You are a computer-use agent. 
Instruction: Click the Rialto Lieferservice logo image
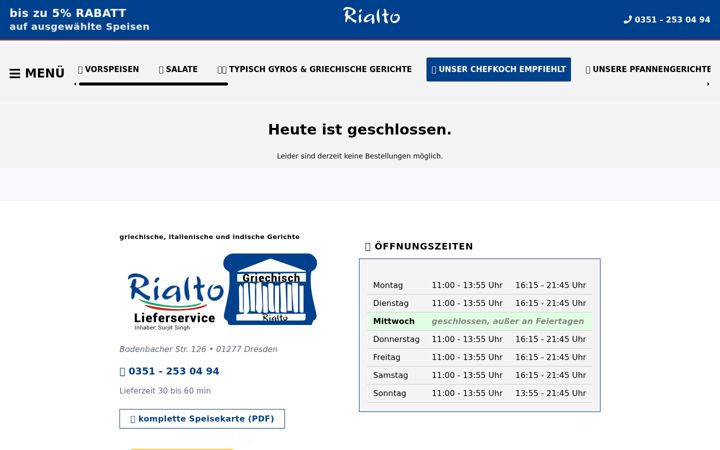[x=176, y=301]
